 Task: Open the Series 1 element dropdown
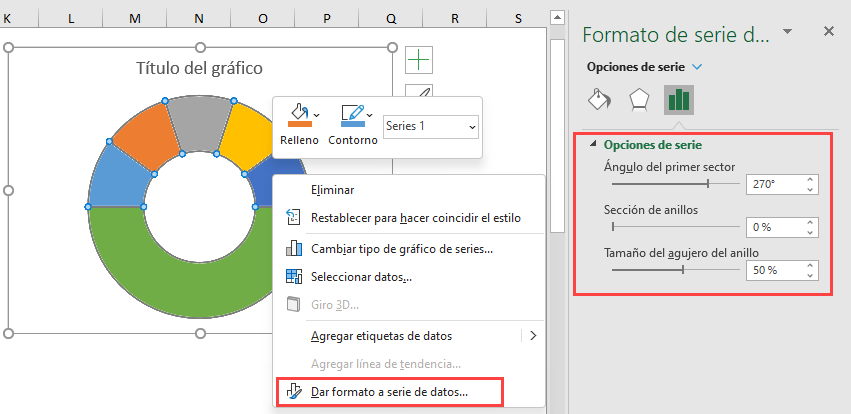coord(431,126)
